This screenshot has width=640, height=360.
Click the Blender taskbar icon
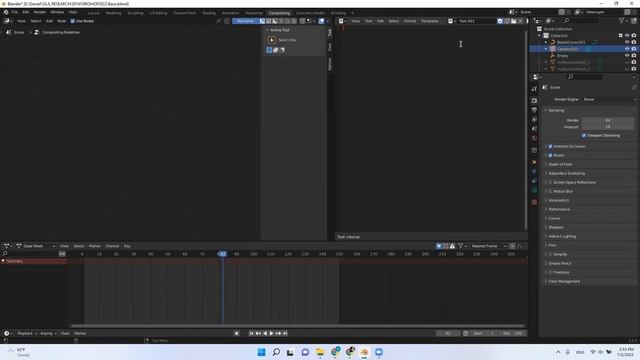[x=364, y=352]
